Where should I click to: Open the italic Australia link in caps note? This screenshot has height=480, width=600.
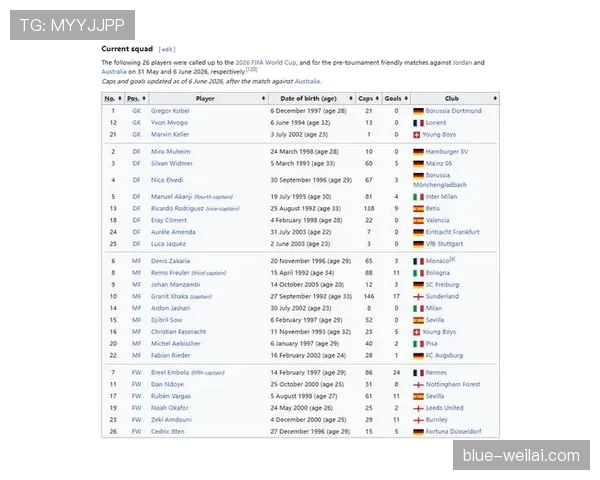point(307,81)
